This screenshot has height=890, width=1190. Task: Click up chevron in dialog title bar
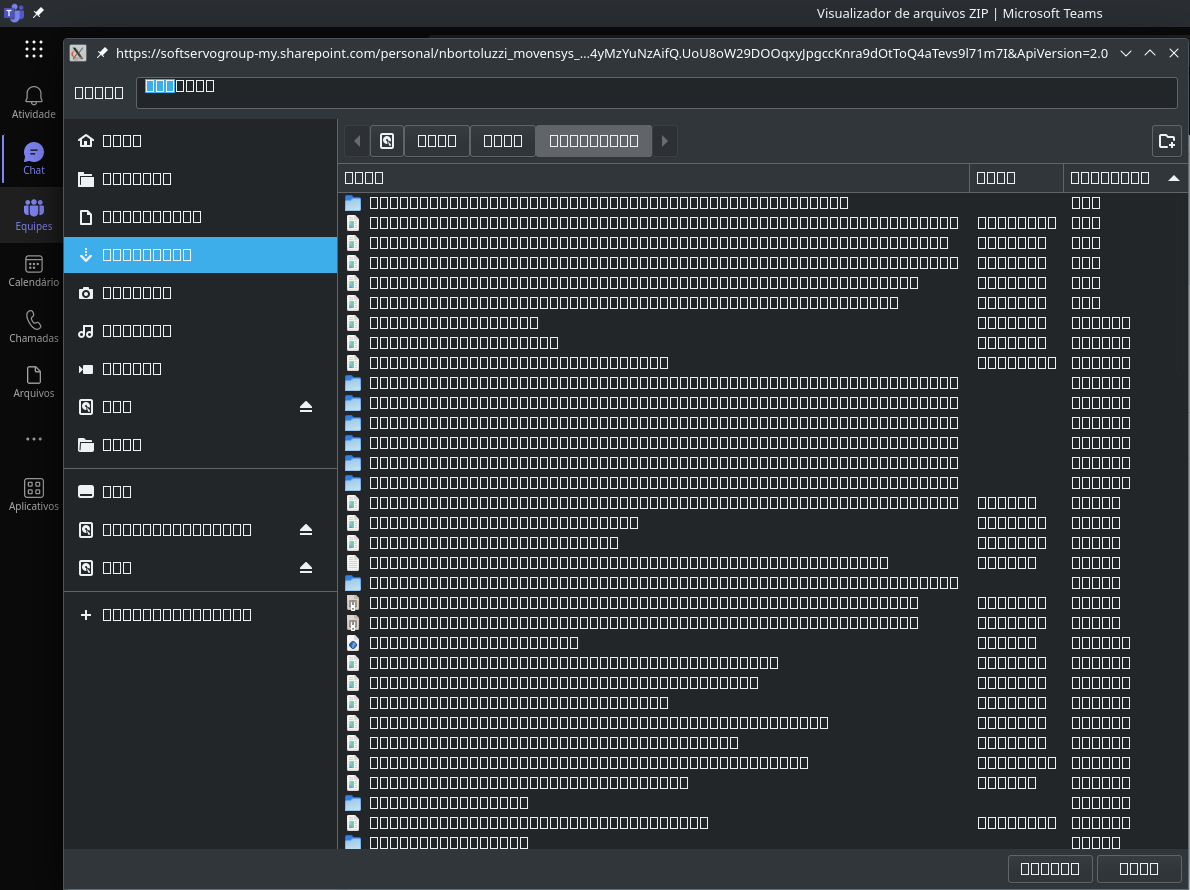pyautogui.click(x=1150, y=53)
